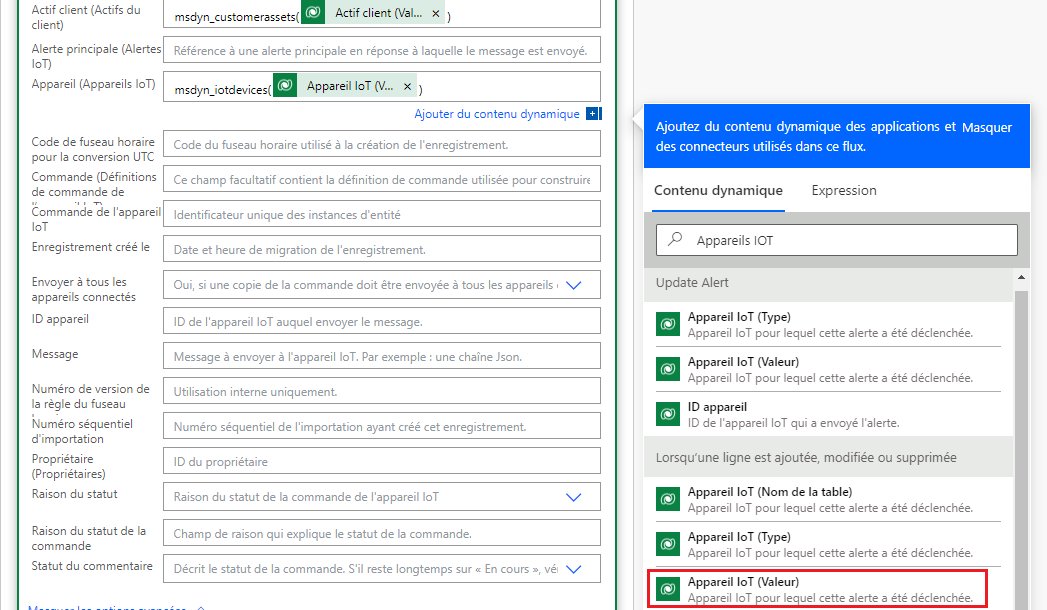Click the Lorsqu'une ligne est ajoutée section header

tap(828, 457)
